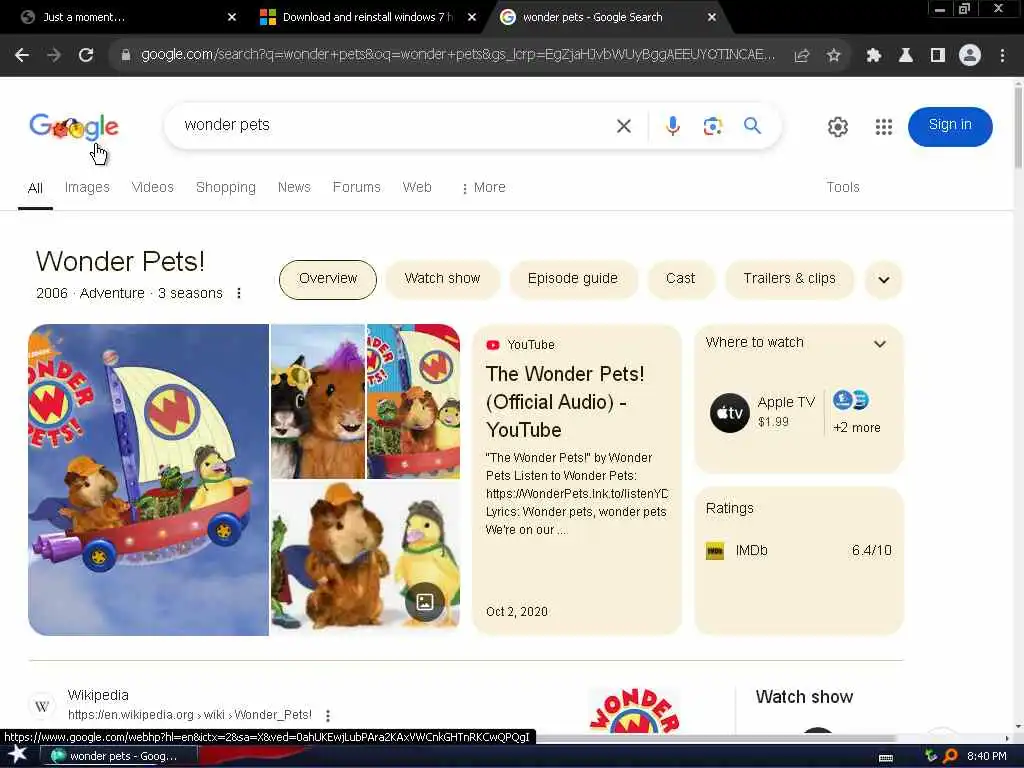Screen dimensions: 1024x768
Task: Select the Trailers & clips chip
Action: tap(789, 280)
